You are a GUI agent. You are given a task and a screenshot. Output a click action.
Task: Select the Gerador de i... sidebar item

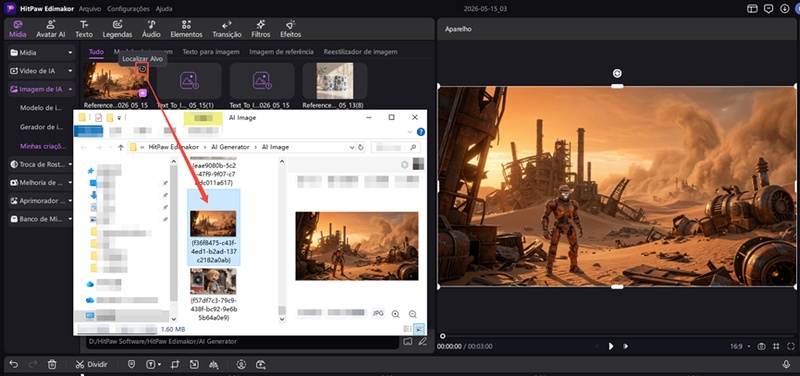pyautogui.click(x=41, y=127)
